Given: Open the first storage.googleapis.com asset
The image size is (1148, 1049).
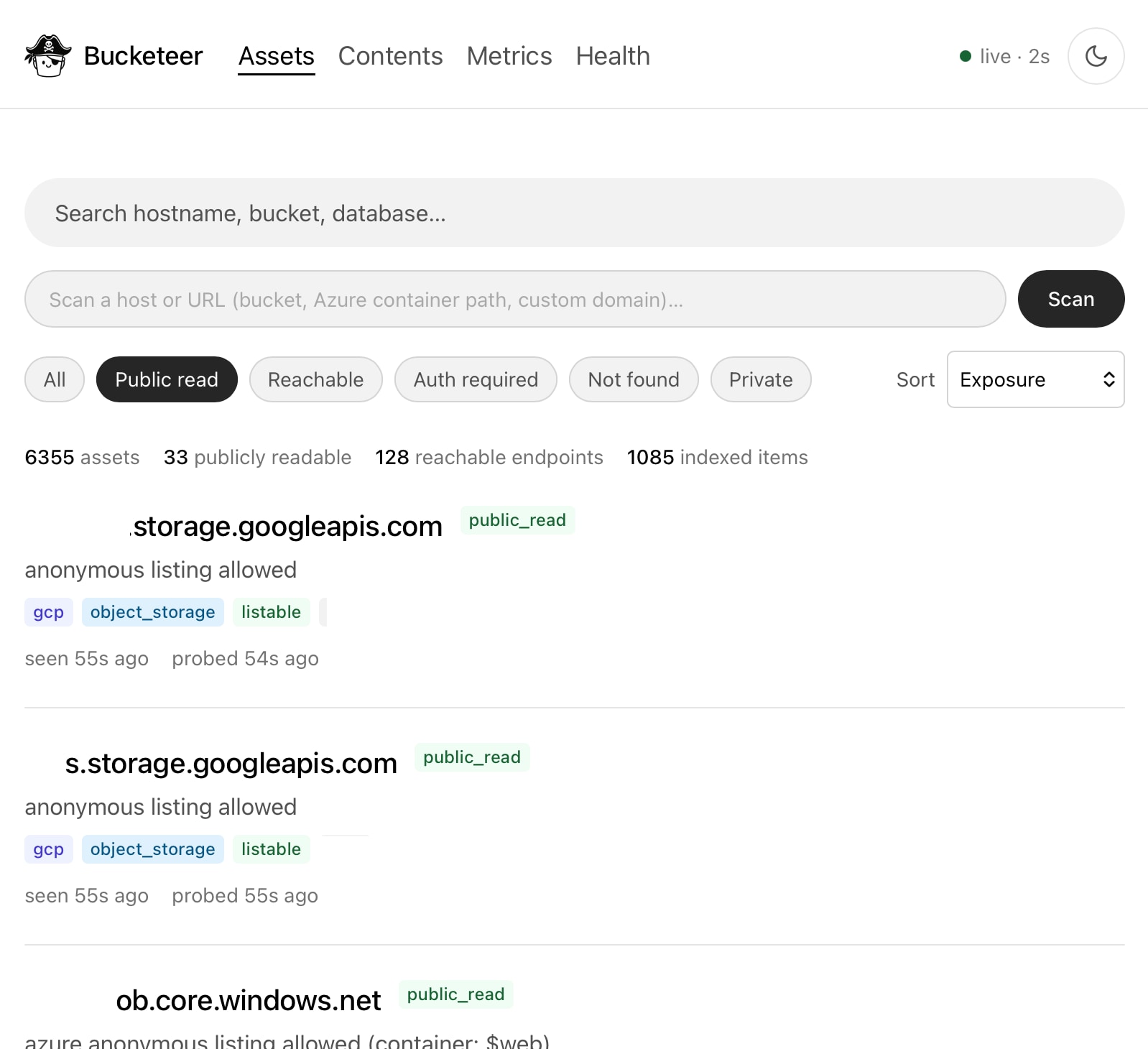Looking at the screenshot, I should click(287, 527).
